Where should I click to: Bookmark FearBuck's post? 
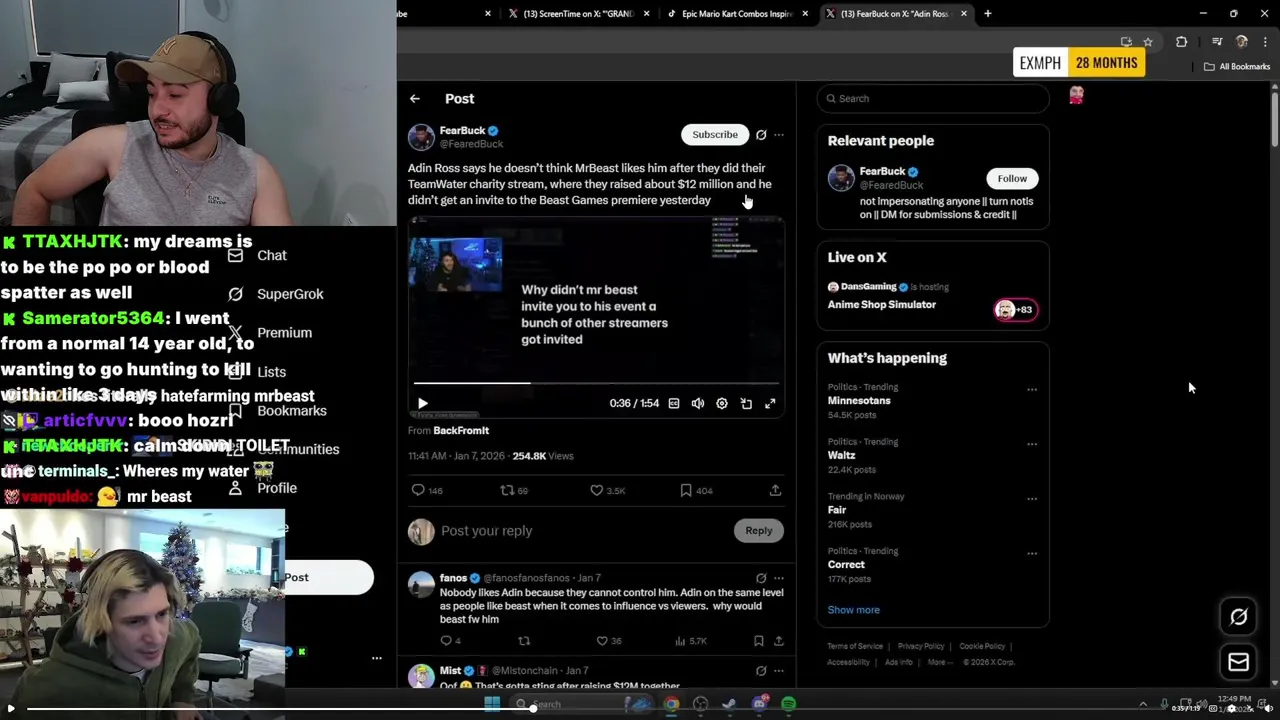[x=696, y=490]
